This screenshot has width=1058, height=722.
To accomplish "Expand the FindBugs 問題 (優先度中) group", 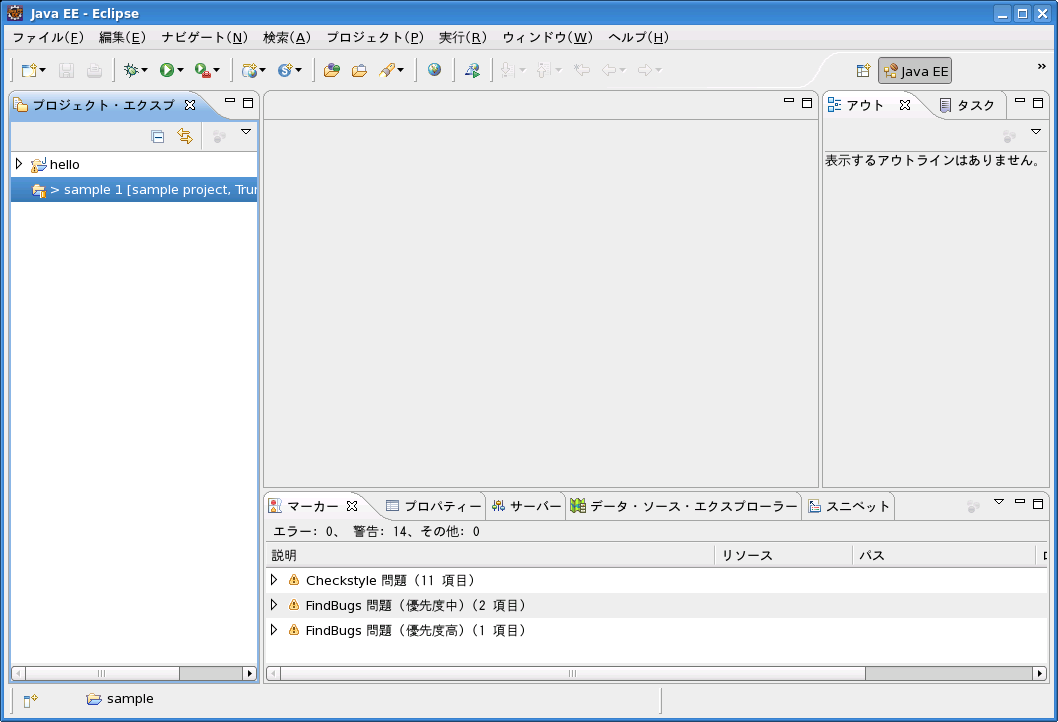I will click(274, 605).
